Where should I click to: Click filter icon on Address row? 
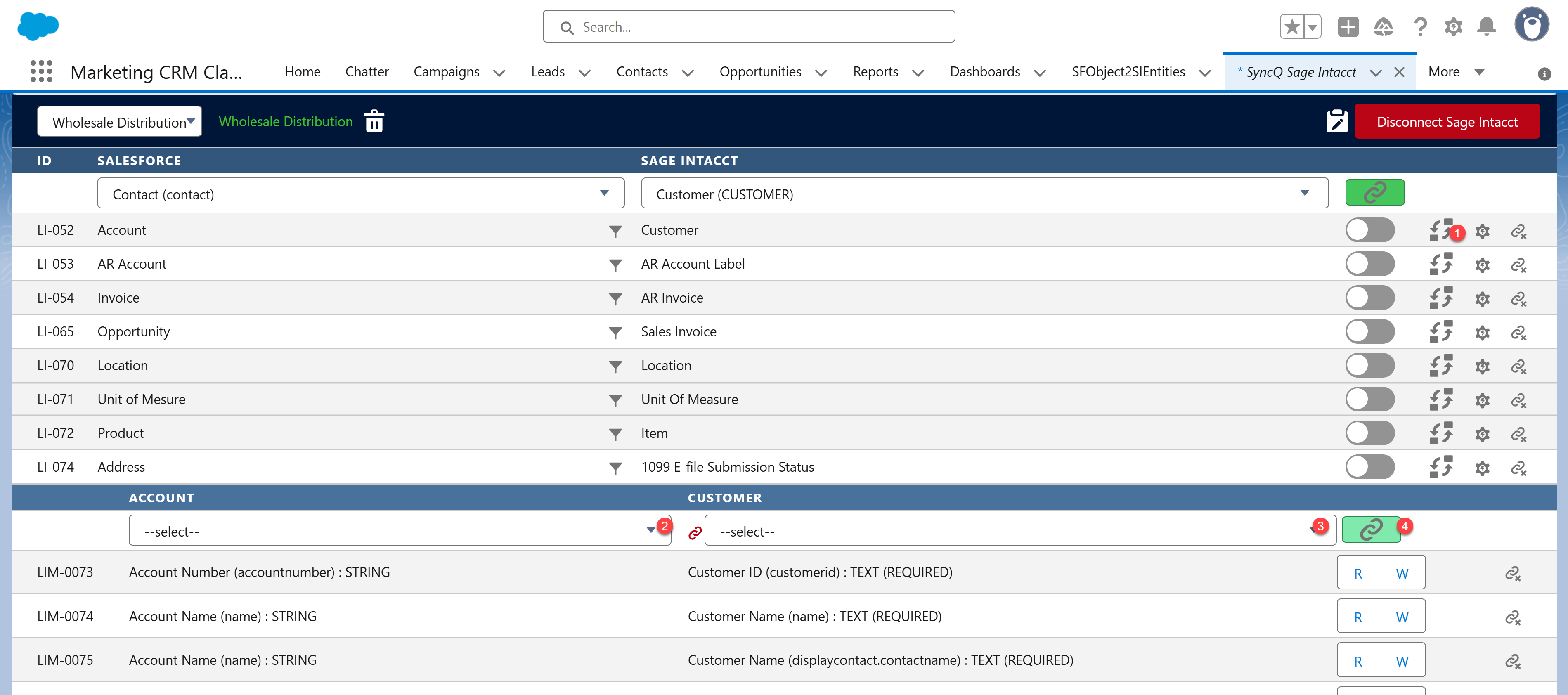[x=615, y=467]
